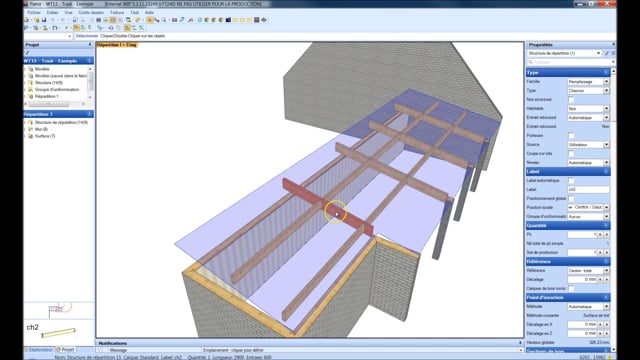Open the Fichier menu

pos(34,12)
